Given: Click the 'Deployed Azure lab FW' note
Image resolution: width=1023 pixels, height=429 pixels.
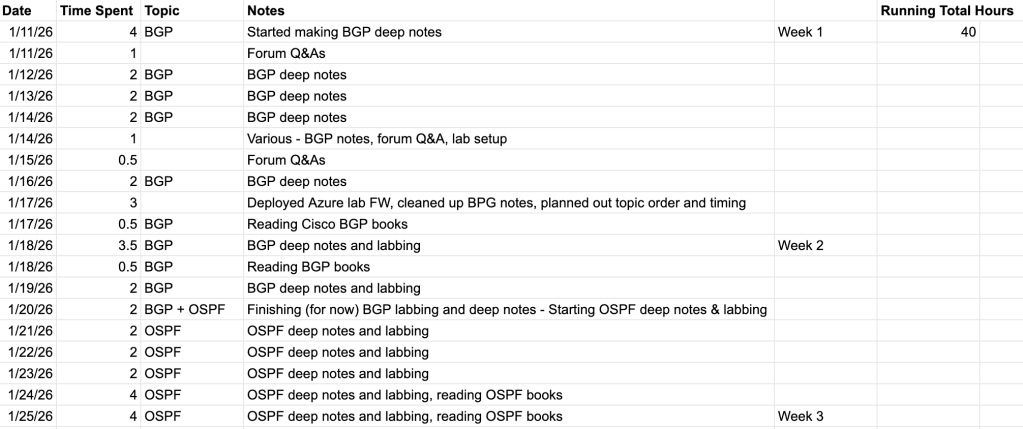Looking at the screenshot, I should coord(496,203).
